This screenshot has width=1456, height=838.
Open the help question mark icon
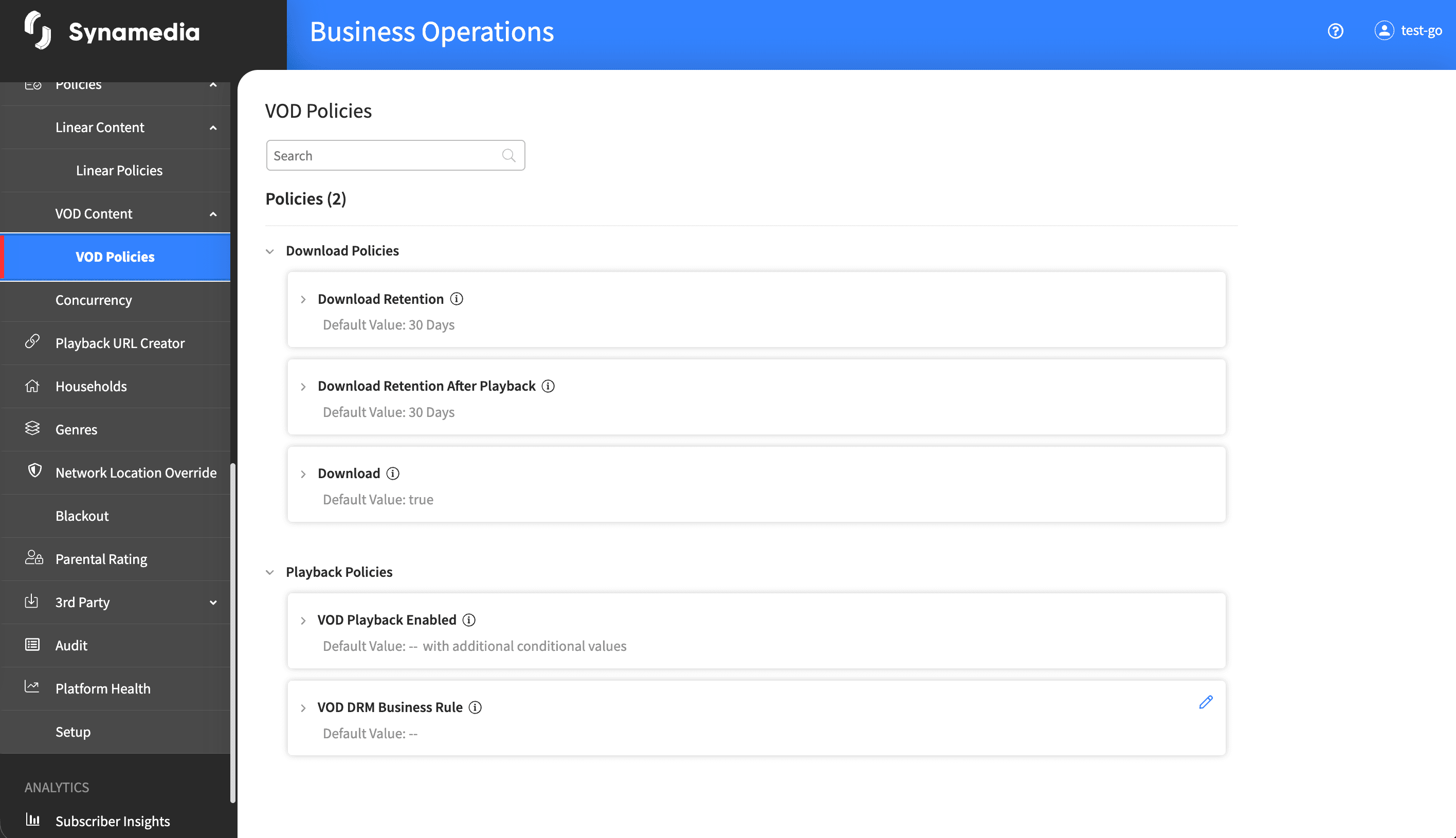coord(1335,31)
